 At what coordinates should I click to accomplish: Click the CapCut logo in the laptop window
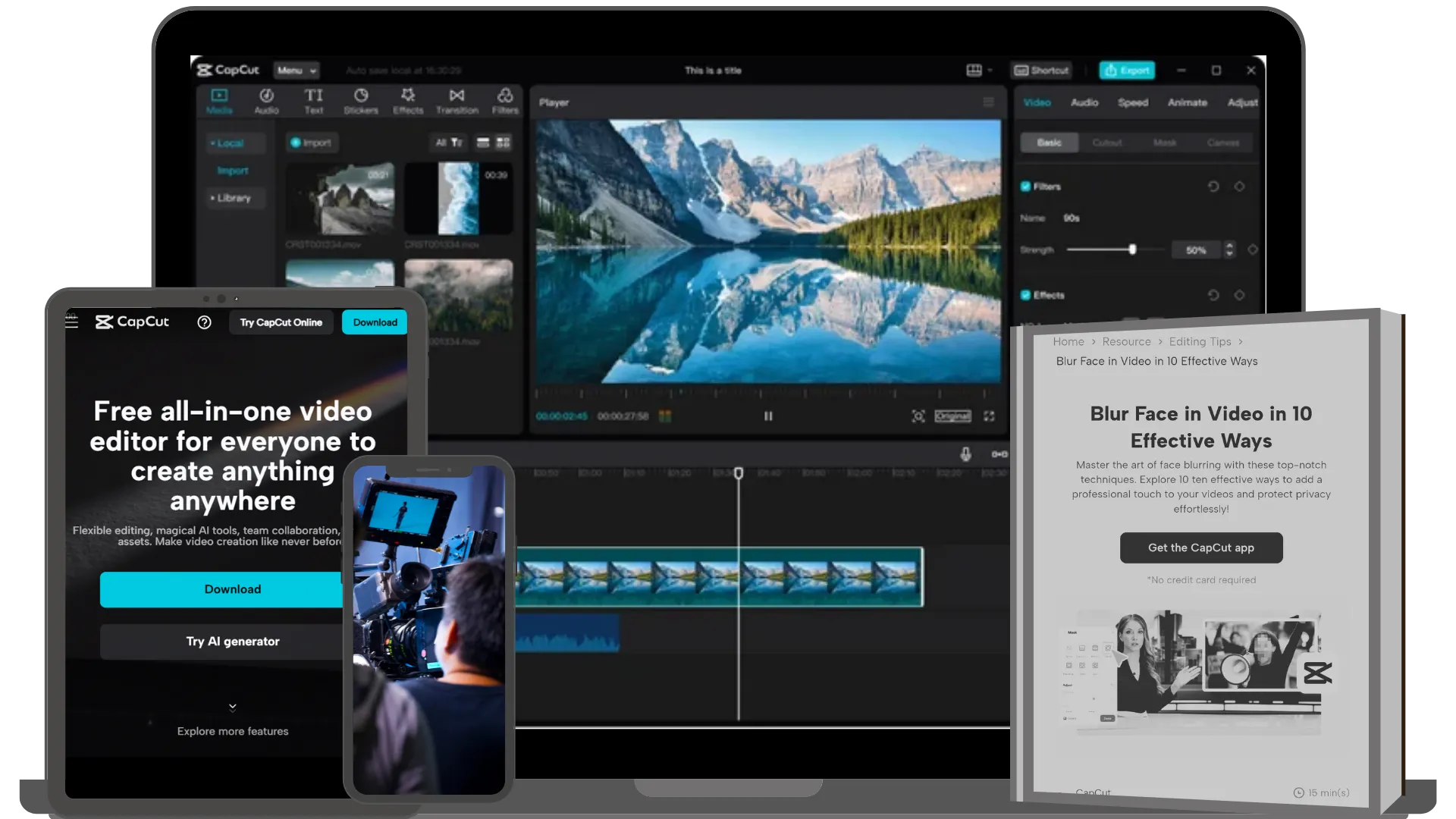[228, 70]
